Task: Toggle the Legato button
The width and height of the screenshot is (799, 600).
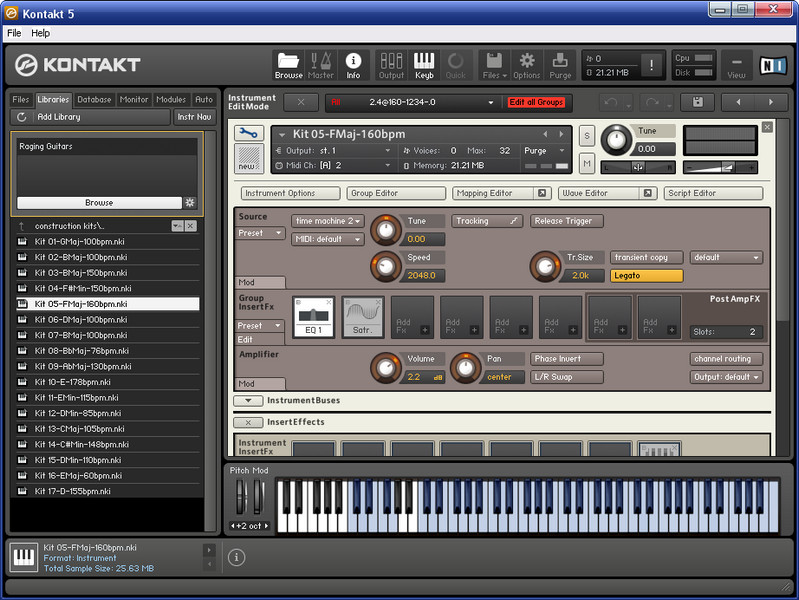Action: pos(646,275)
